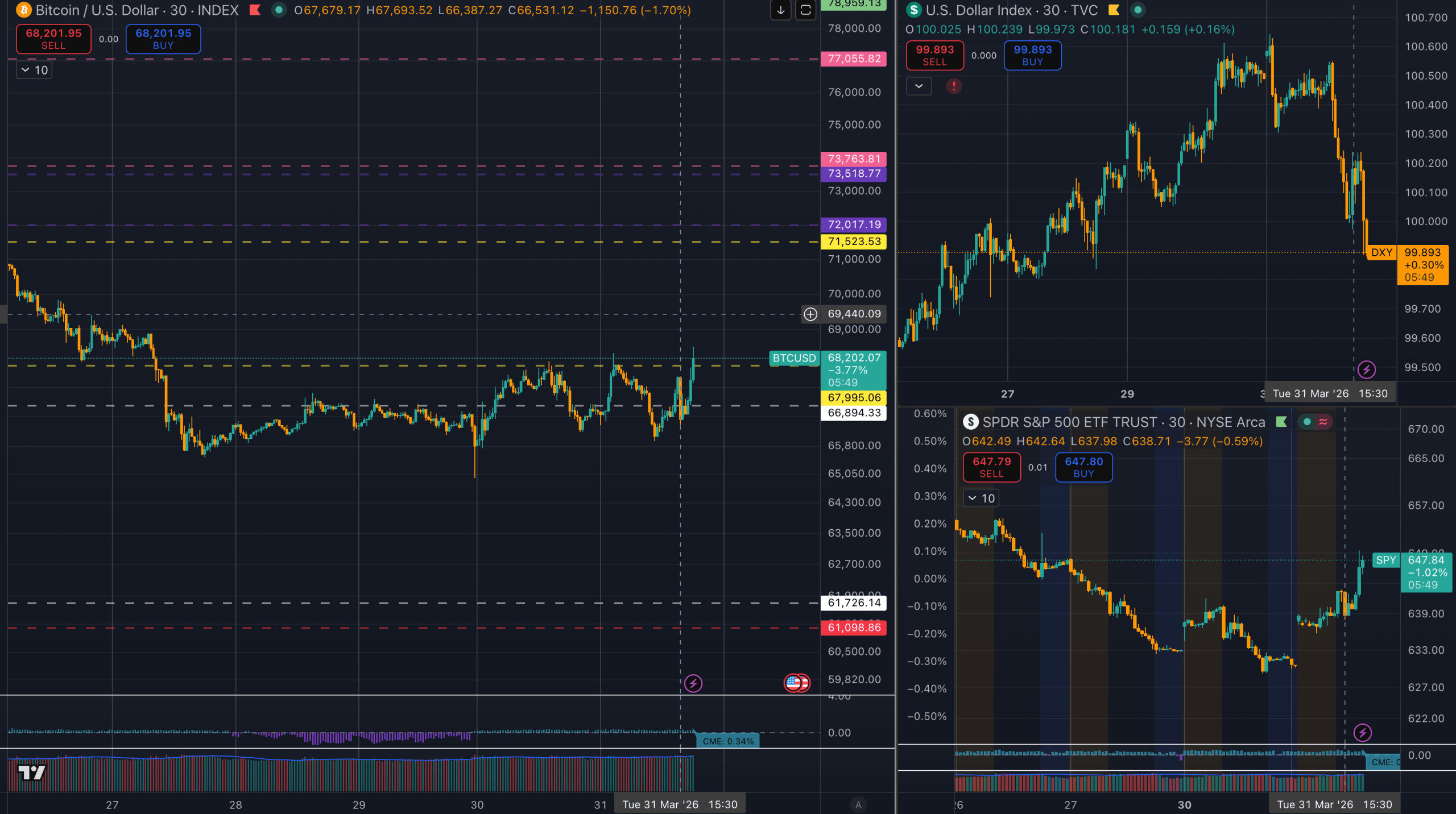Toggle the market status dot on DXY chart
1456x814 pixels.
[x=1137, y=10]
